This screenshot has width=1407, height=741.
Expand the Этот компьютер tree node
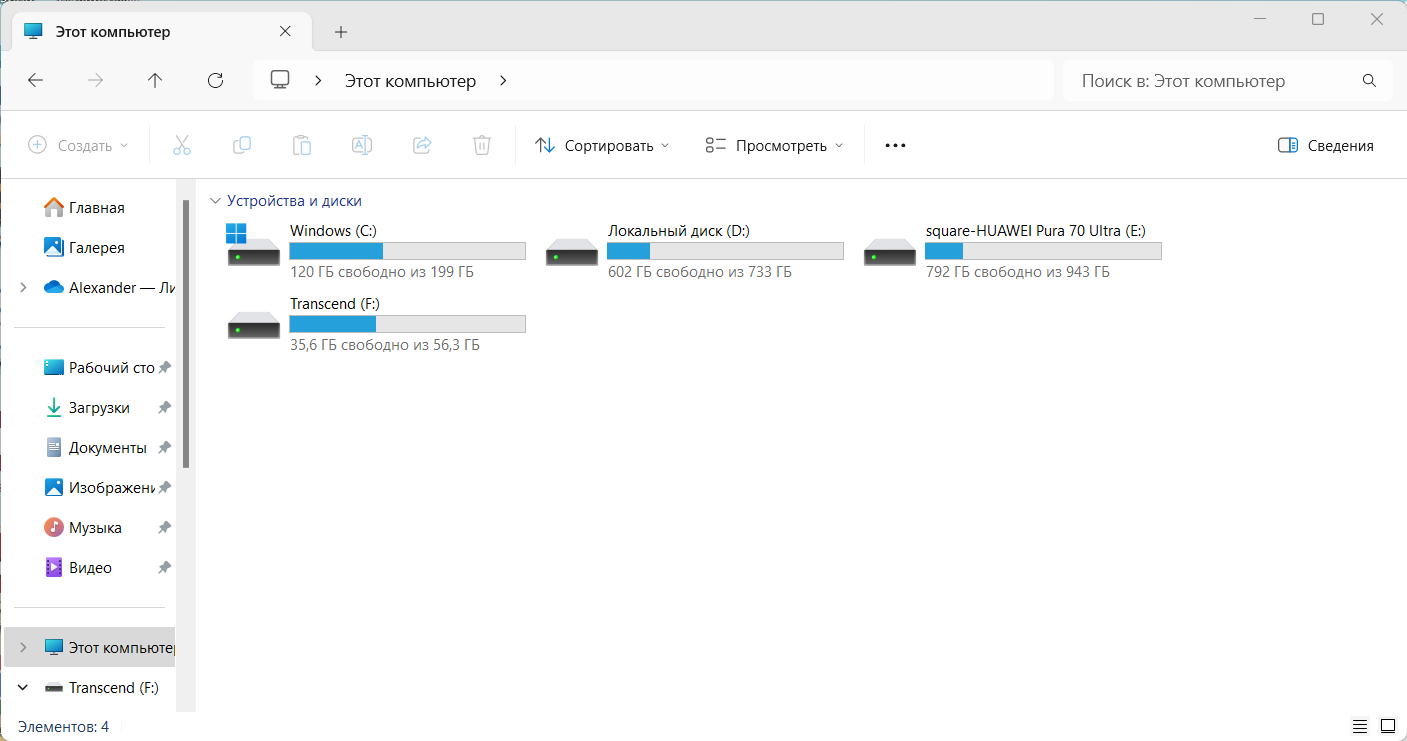point(23,648)
